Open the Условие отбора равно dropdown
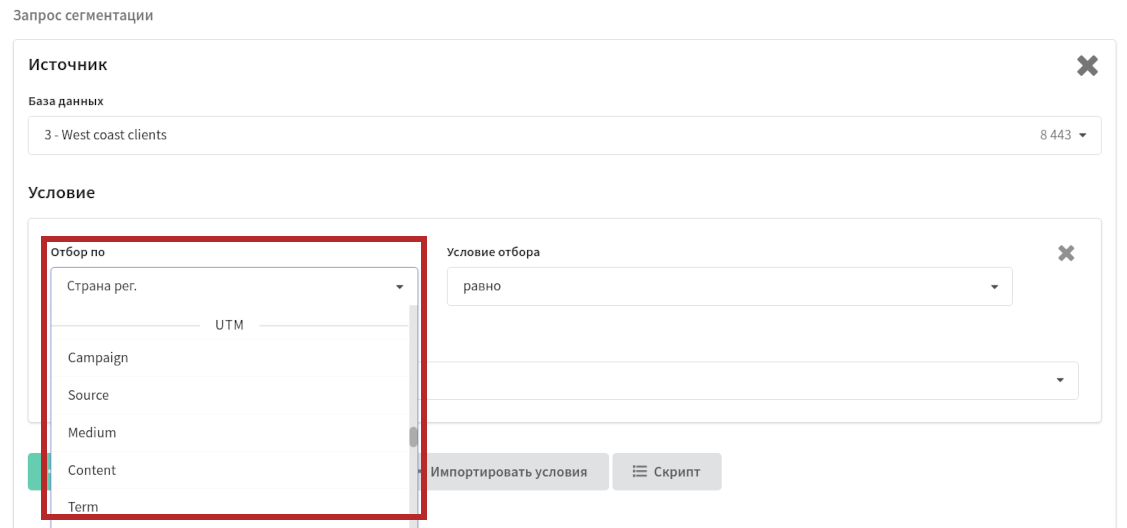Screen dimensions: 1127x528 [730, 286]
